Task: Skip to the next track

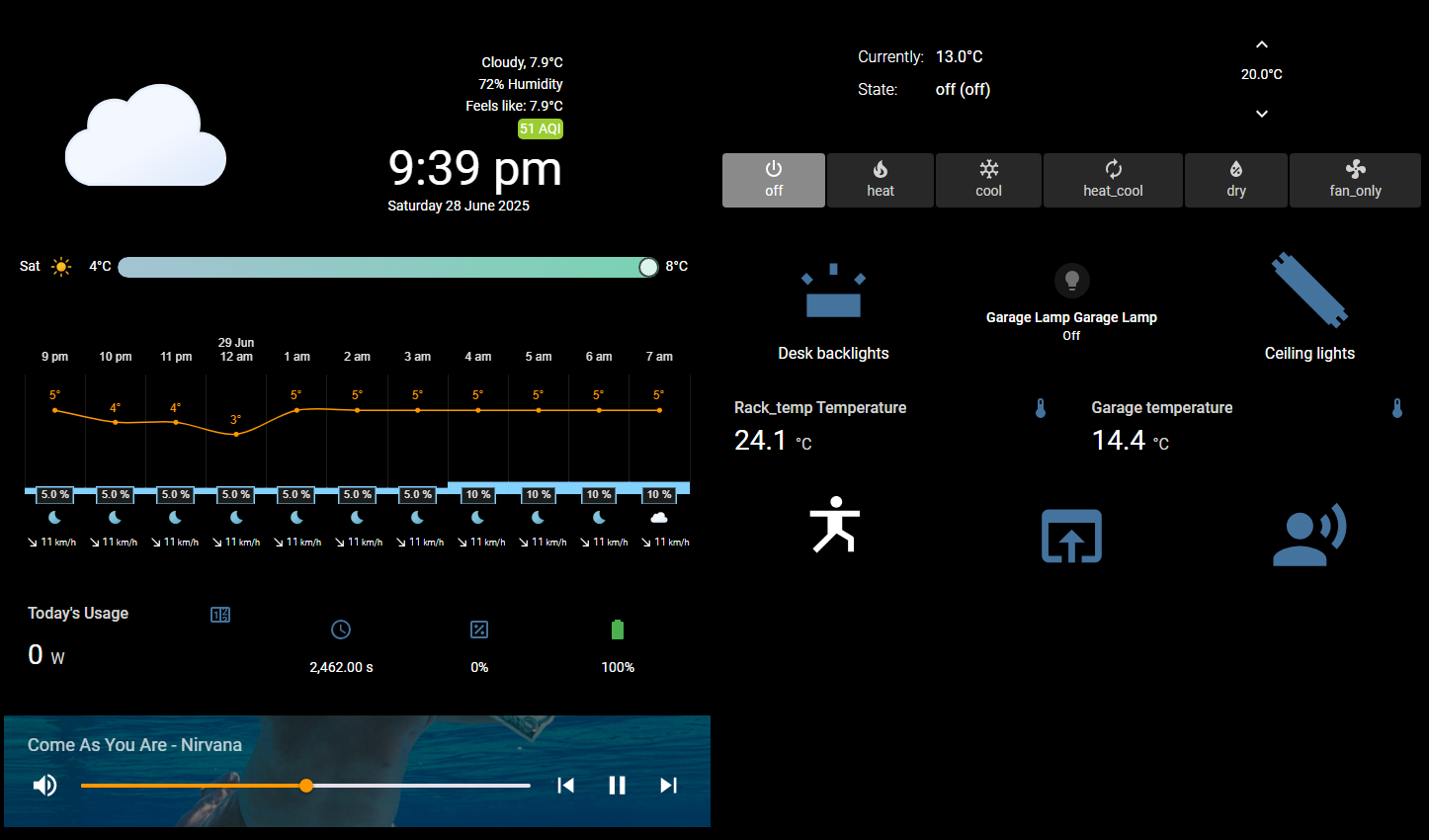Action: coord(669,786)
